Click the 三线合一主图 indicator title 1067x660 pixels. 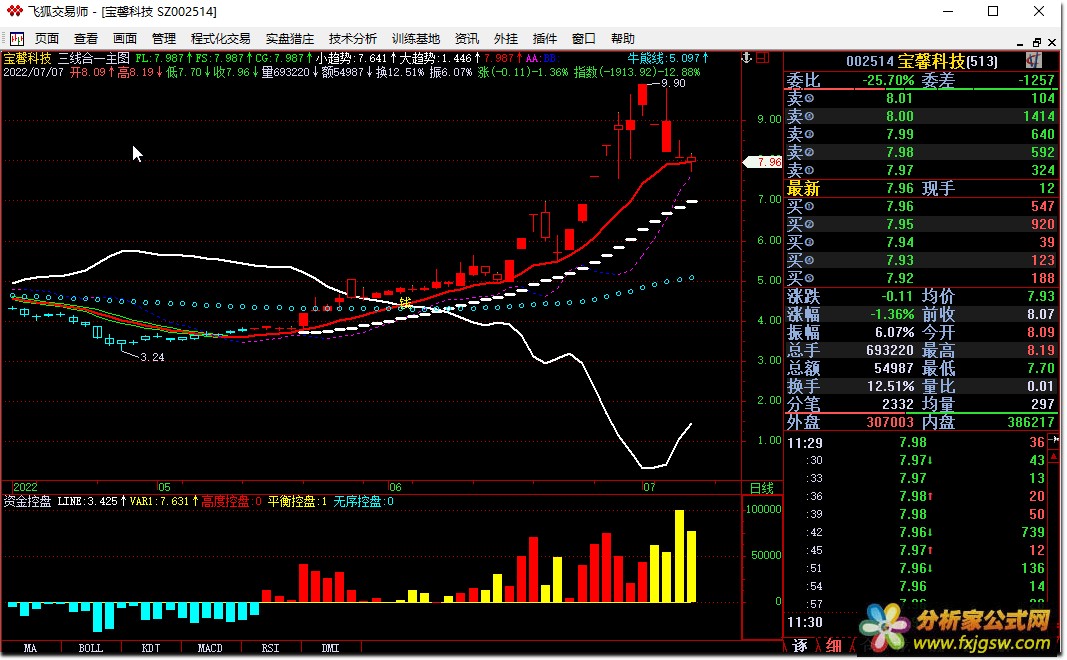click(94, 59)
